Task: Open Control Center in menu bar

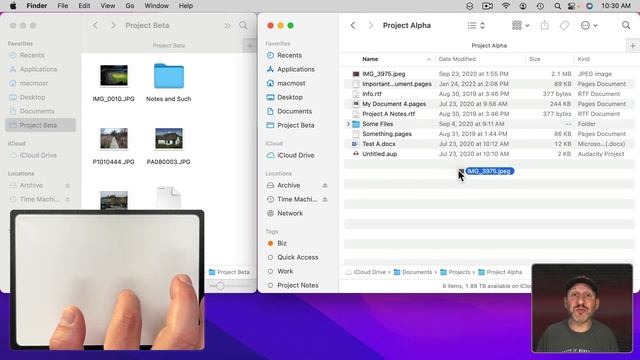Action: click(x=572, y=6)
